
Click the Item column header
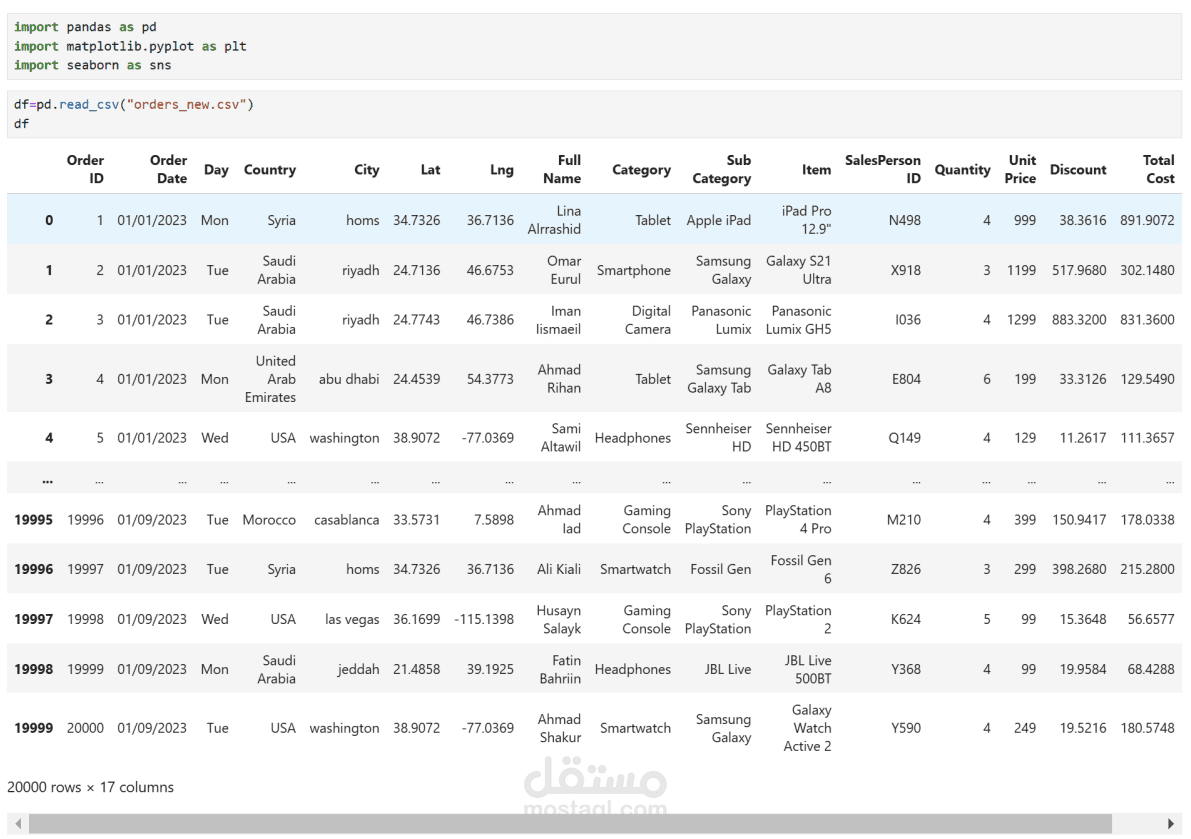pos(816,169)
